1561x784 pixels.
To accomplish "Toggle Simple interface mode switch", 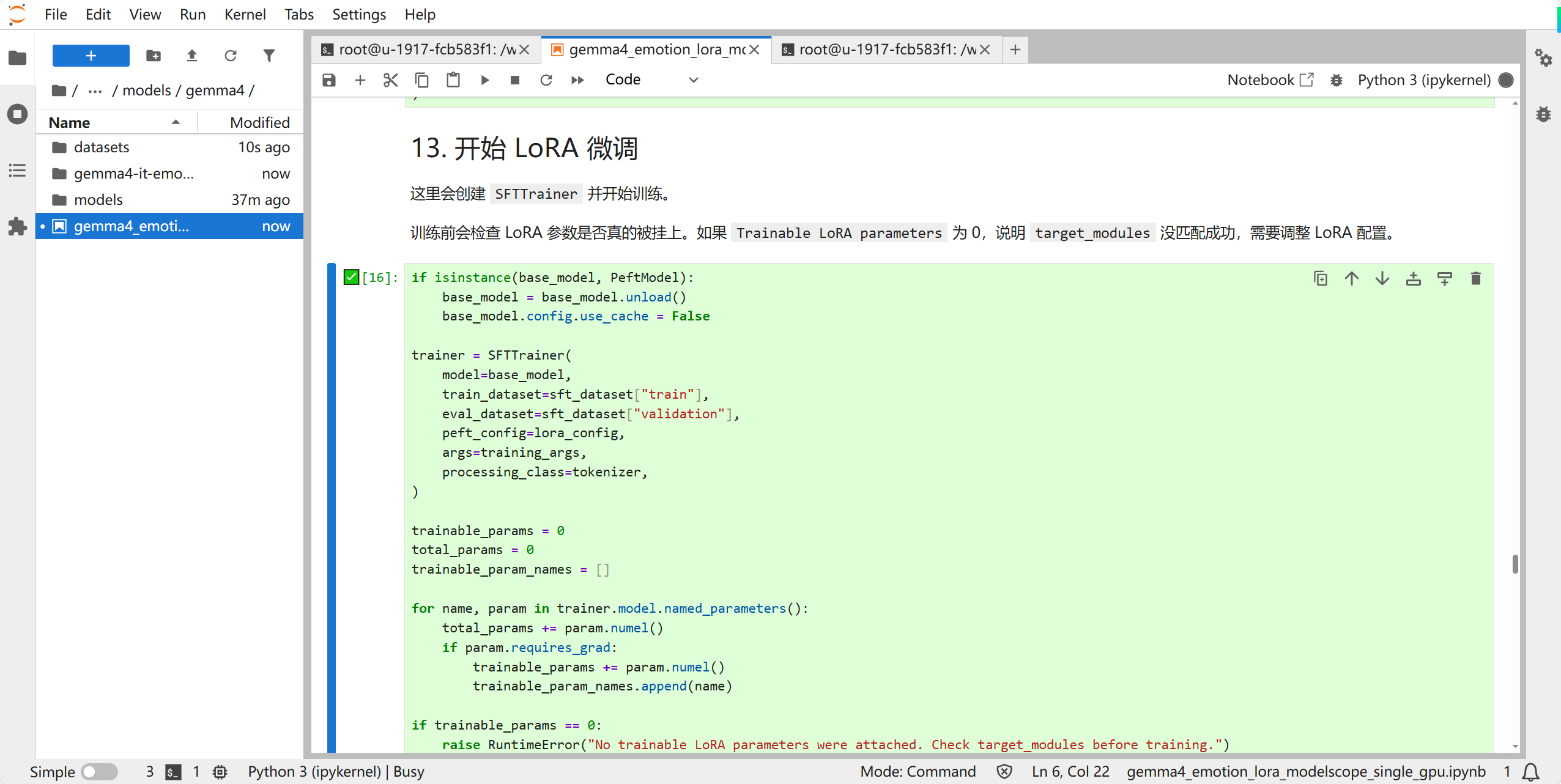I will [x=100, y=772].
